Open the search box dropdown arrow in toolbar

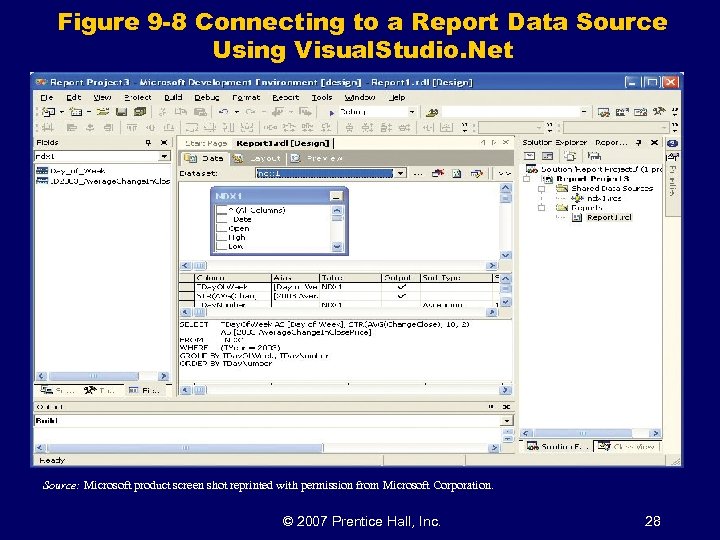pyautogui.click(x=584, y=112)
